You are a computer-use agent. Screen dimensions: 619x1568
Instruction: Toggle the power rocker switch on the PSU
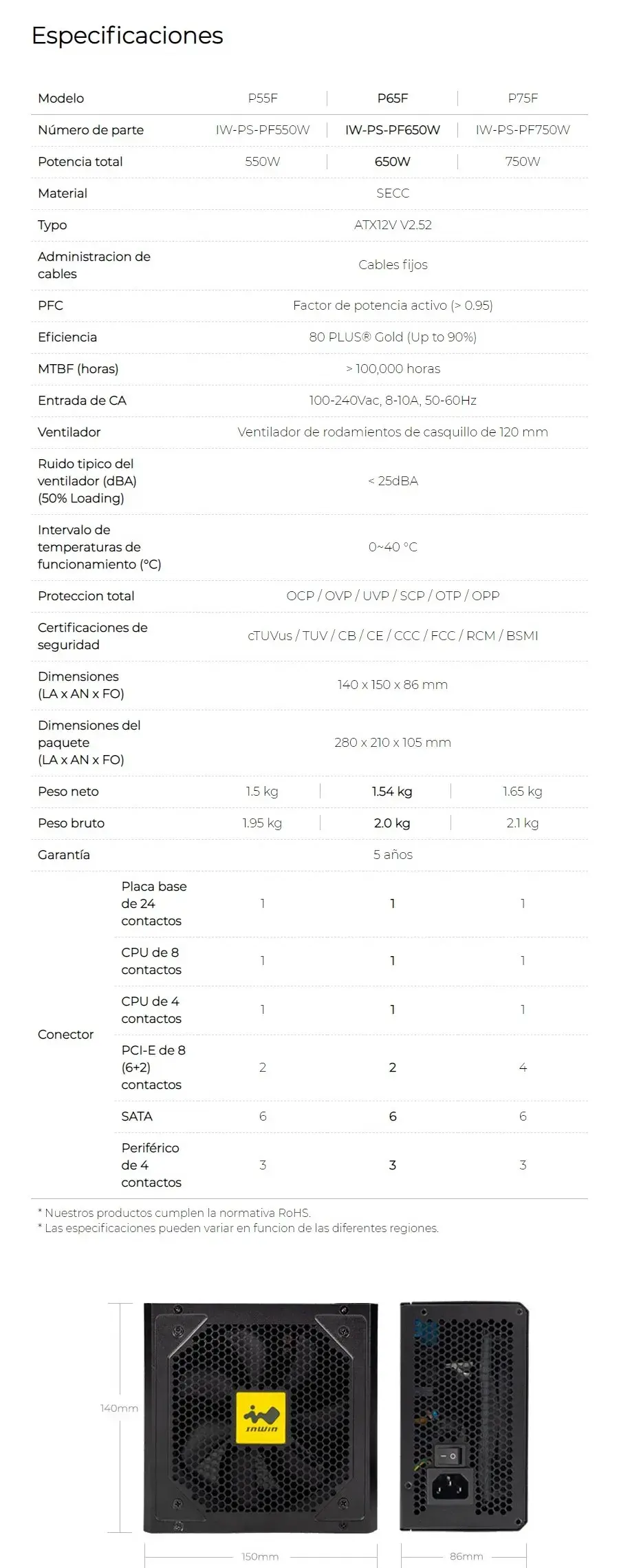(x=449, y=1456)
